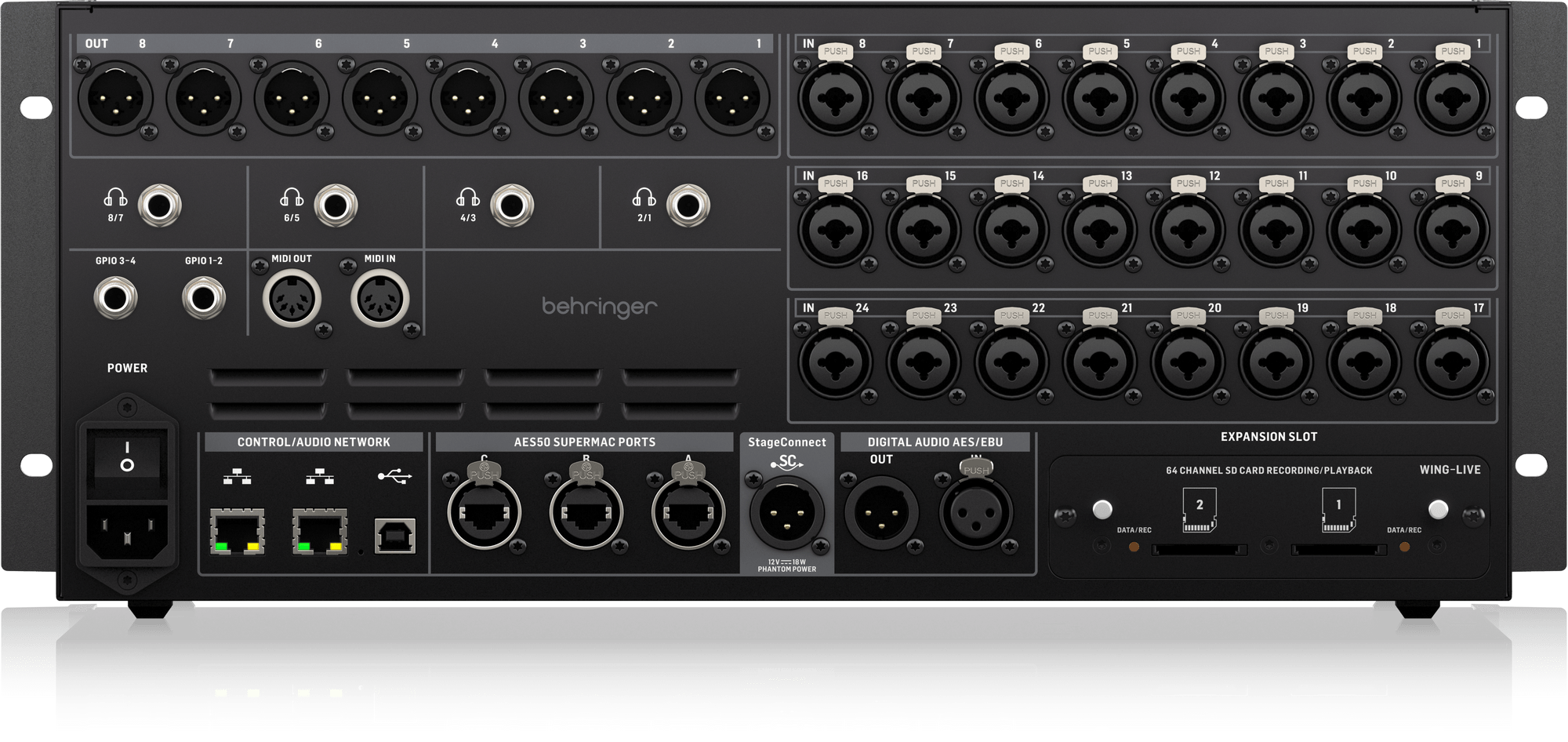Click the MIDI IN DIN connector
1568x742 pixels.
coord(380,298)
